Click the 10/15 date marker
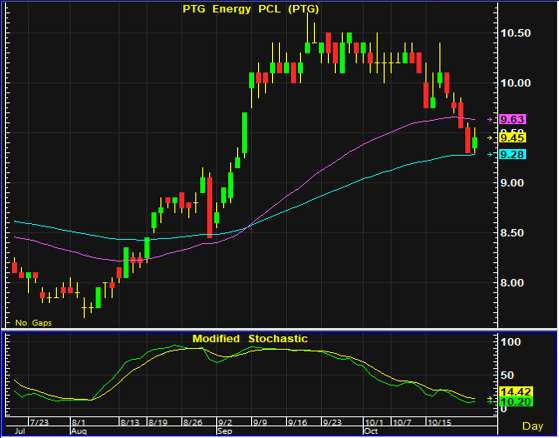The image size is (559, 438). pos(440,423)
